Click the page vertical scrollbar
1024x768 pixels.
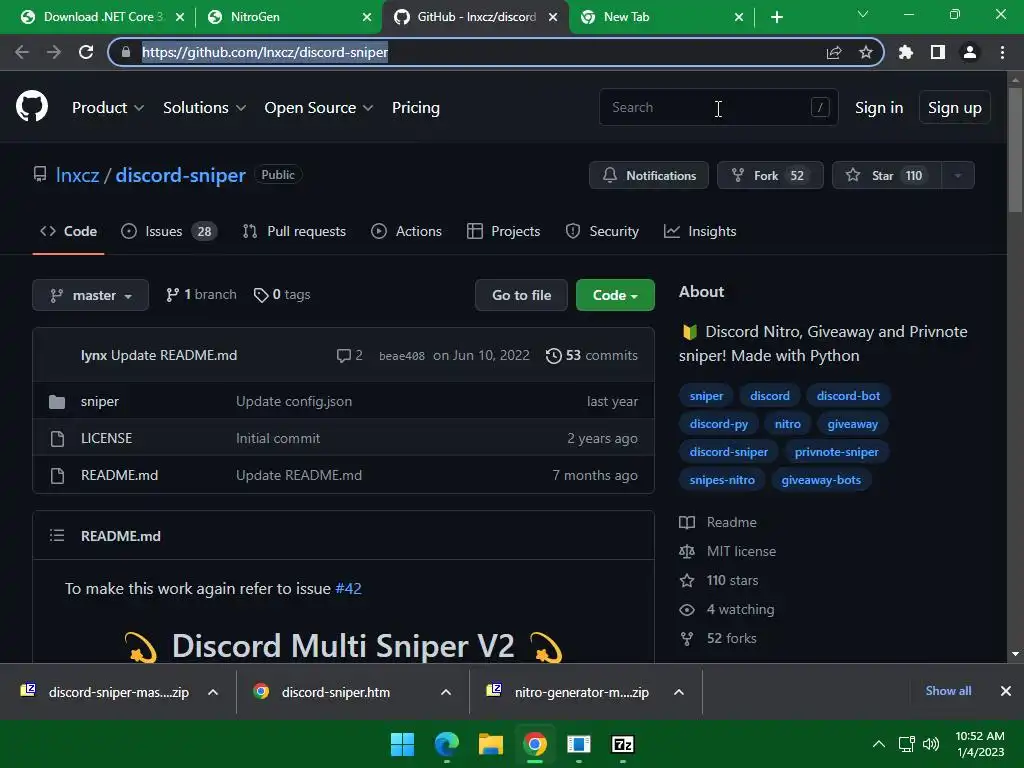pos(1015,150)
